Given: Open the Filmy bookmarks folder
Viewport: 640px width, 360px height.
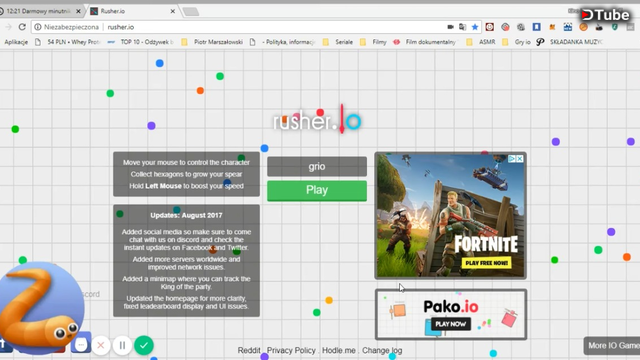Looking at the screenshot, I should pos(373,42).
